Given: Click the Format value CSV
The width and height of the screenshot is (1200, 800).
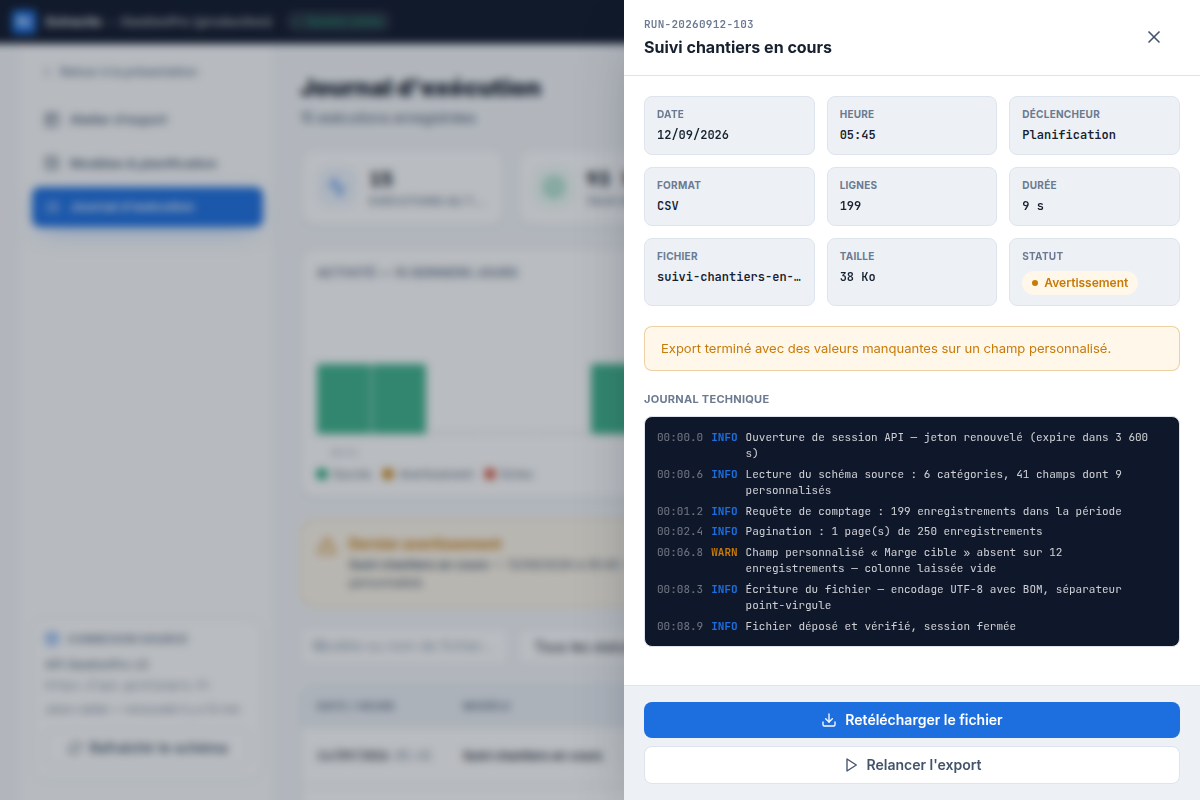Looking at the screenshot, I should pyautogui.click(x=668, y=206).
